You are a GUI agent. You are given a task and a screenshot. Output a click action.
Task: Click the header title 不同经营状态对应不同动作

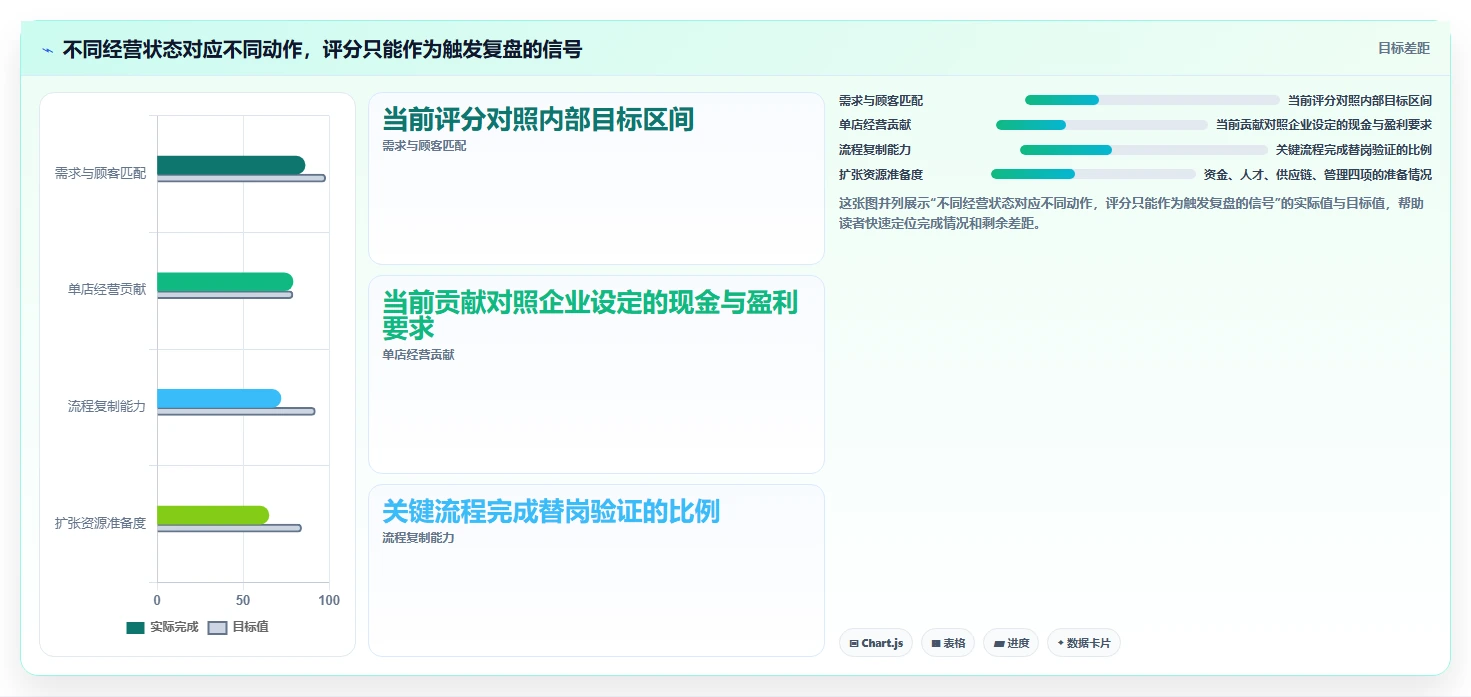point(322,49)
